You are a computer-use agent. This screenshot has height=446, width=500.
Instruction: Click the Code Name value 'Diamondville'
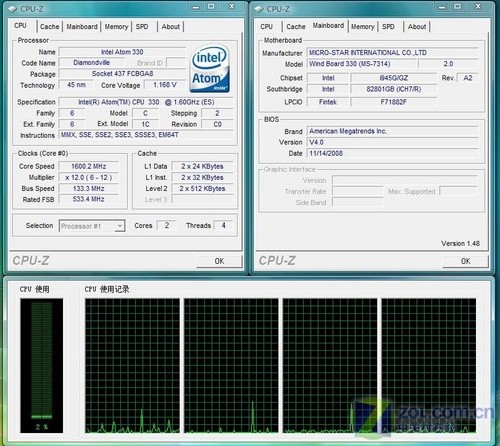click(x=92, y=63)
